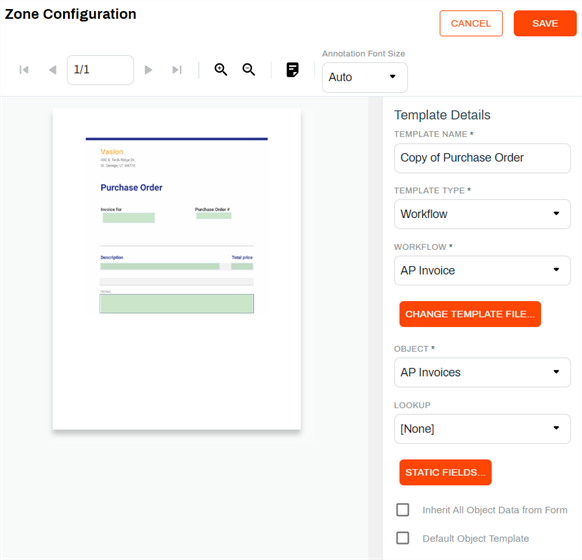This screenshot has width=582, height=560.
Task: Check Inherit All Object Data from Form
Action: [403, 510]
